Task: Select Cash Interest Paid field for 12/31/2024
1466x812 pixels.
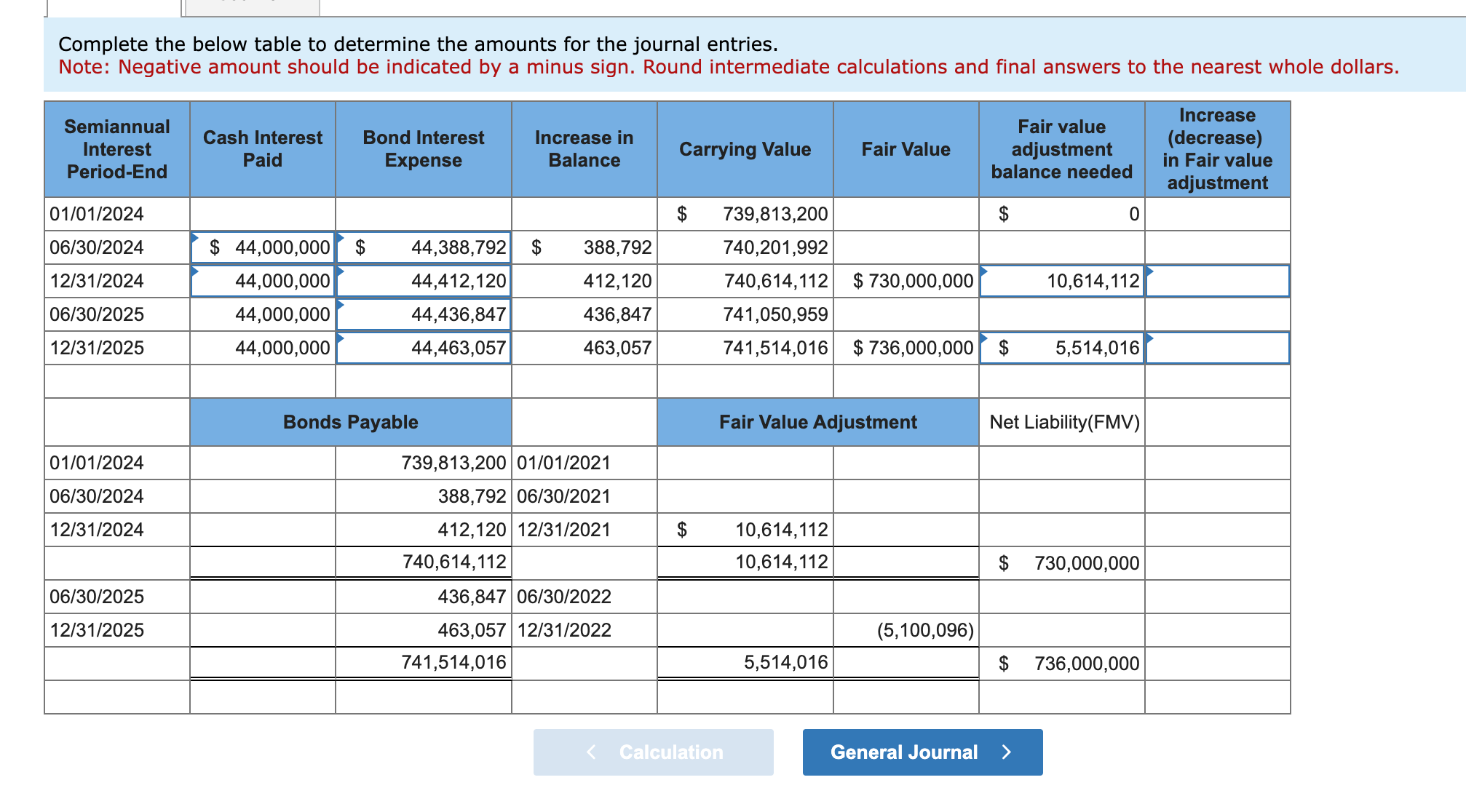Action: tap(263, 281)
